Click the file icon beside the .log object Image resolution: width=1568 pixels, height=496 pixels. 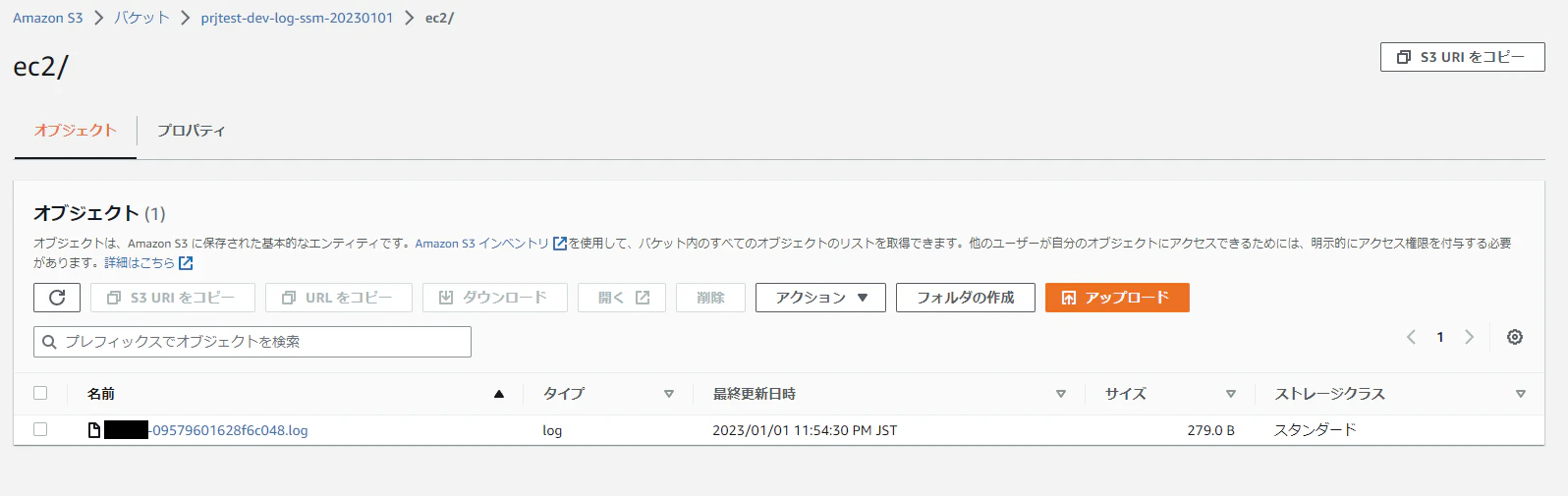click(x=94, y=430)
